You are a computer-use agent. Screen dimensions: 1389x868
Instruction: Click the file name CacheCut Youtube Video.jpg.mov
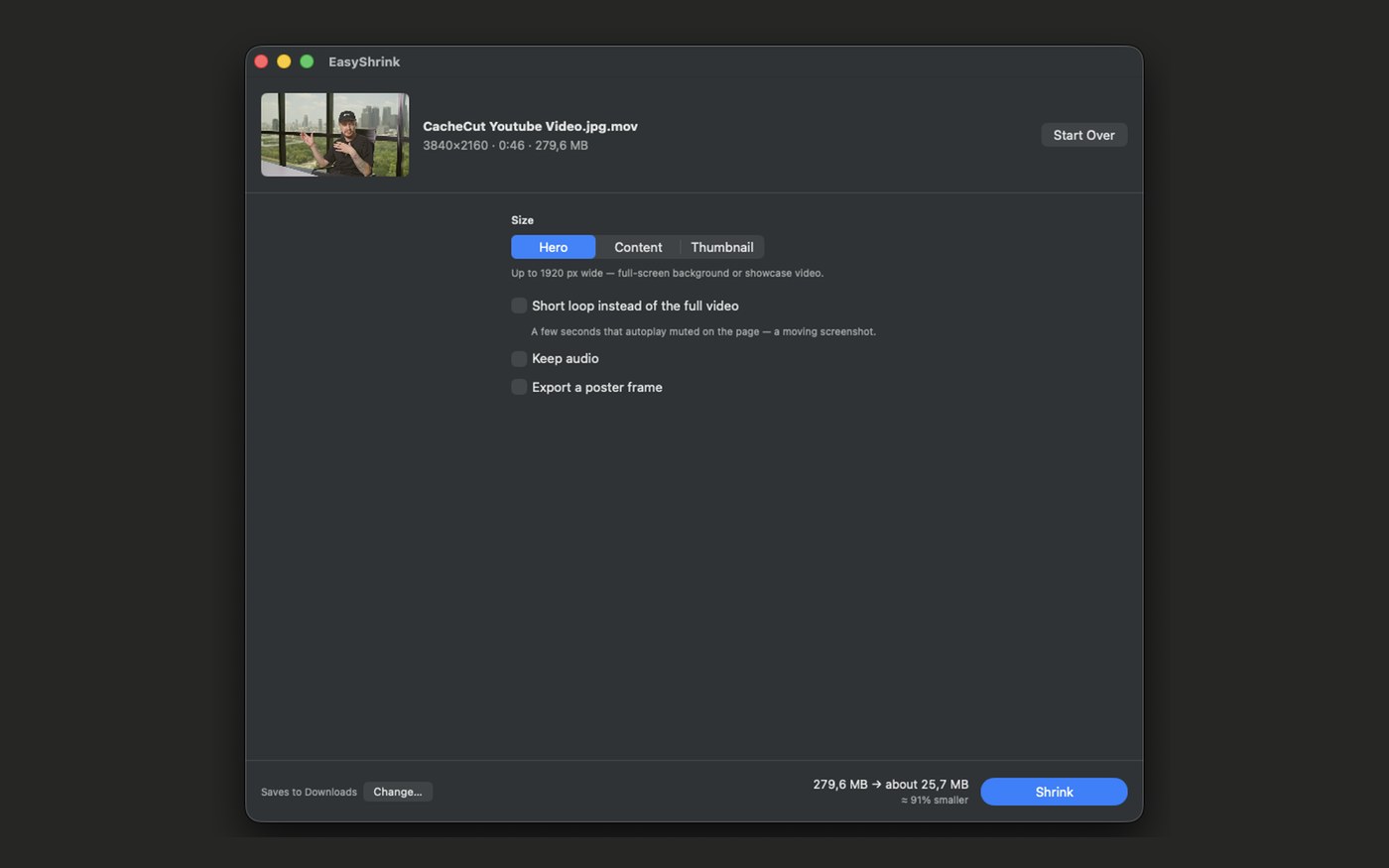pos(530,126)
